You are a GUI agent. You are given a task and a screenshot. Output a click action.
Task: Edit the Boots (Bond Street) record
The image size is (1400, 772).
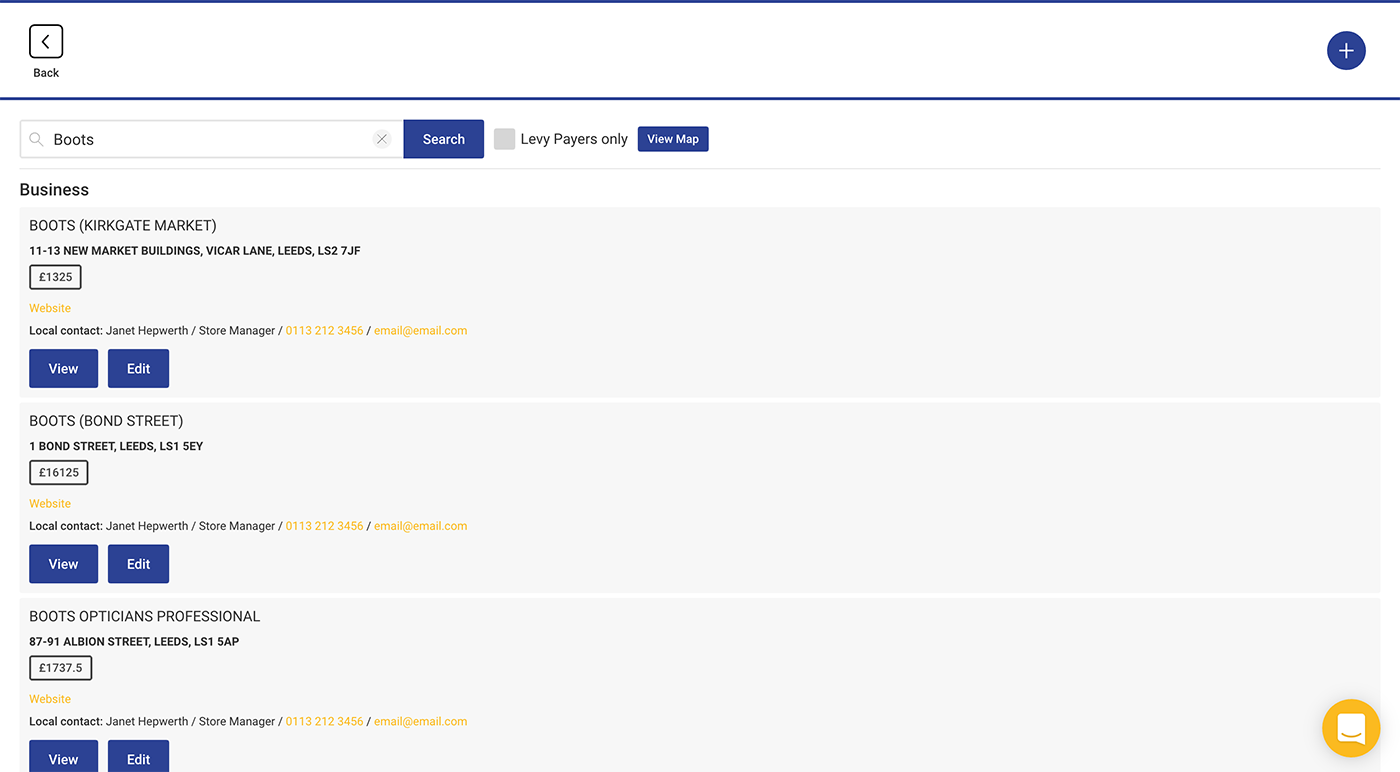pos(138,564)
